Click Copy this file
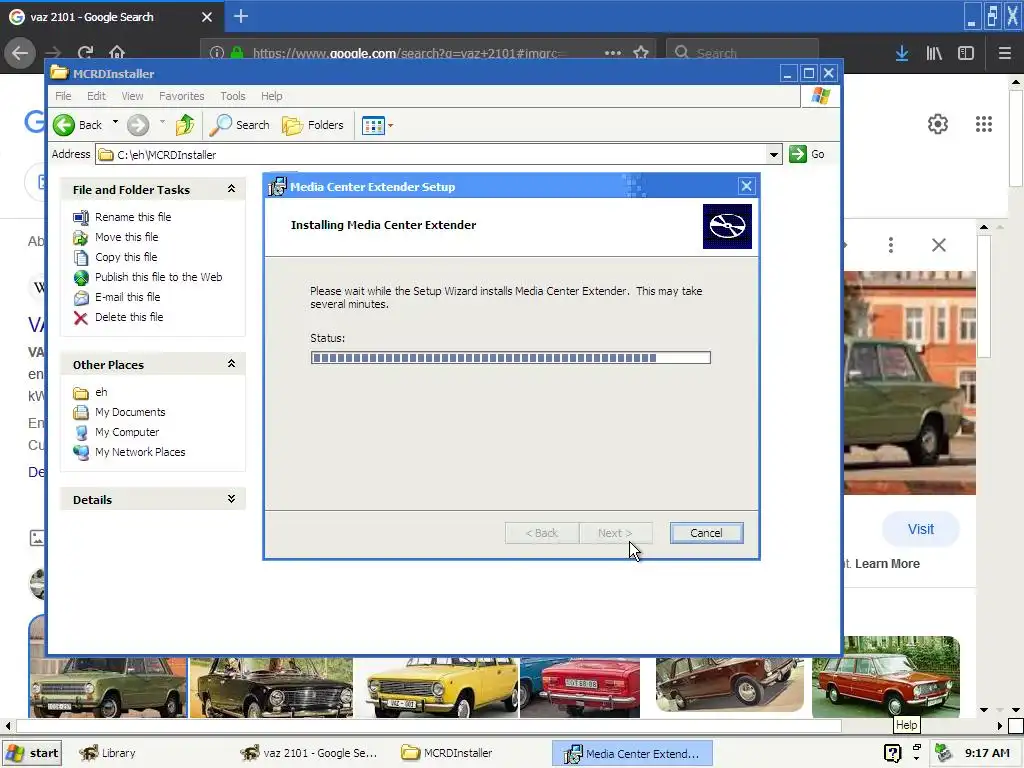 tap(126, 257)
